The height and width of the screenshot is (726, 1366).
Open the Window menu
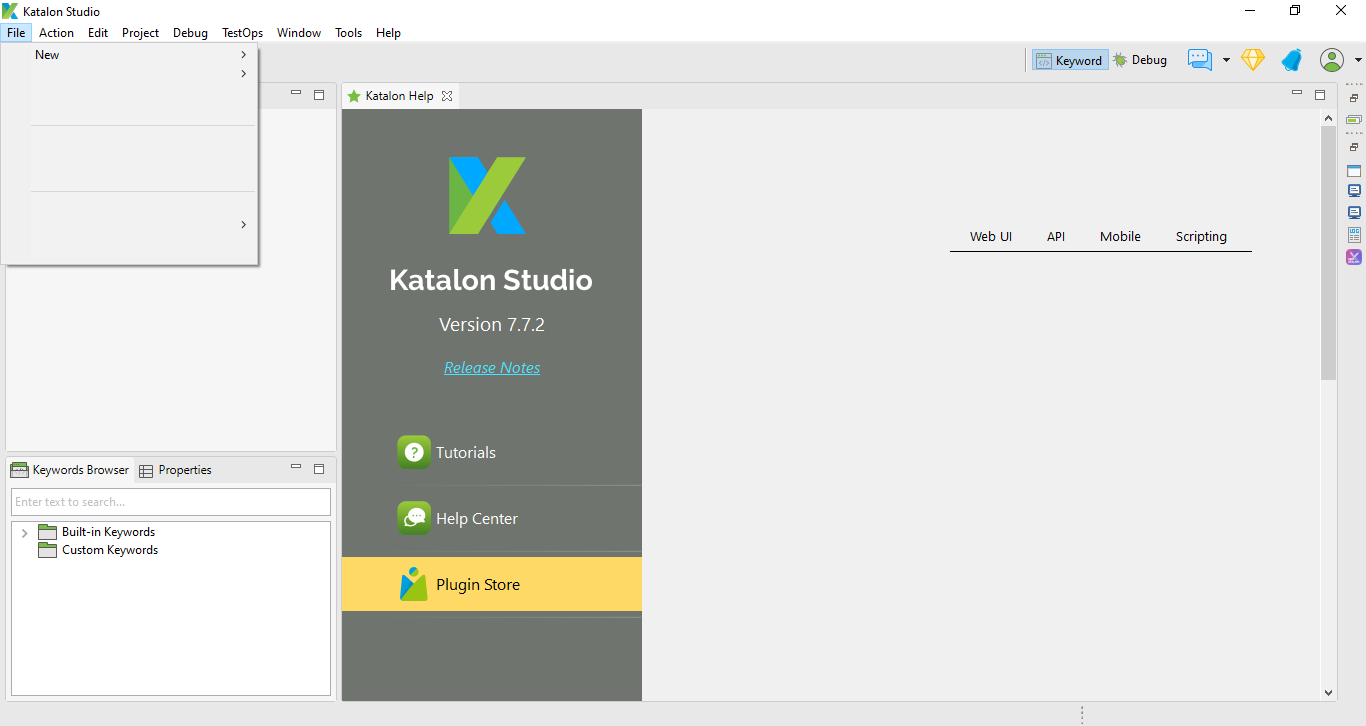299,33
